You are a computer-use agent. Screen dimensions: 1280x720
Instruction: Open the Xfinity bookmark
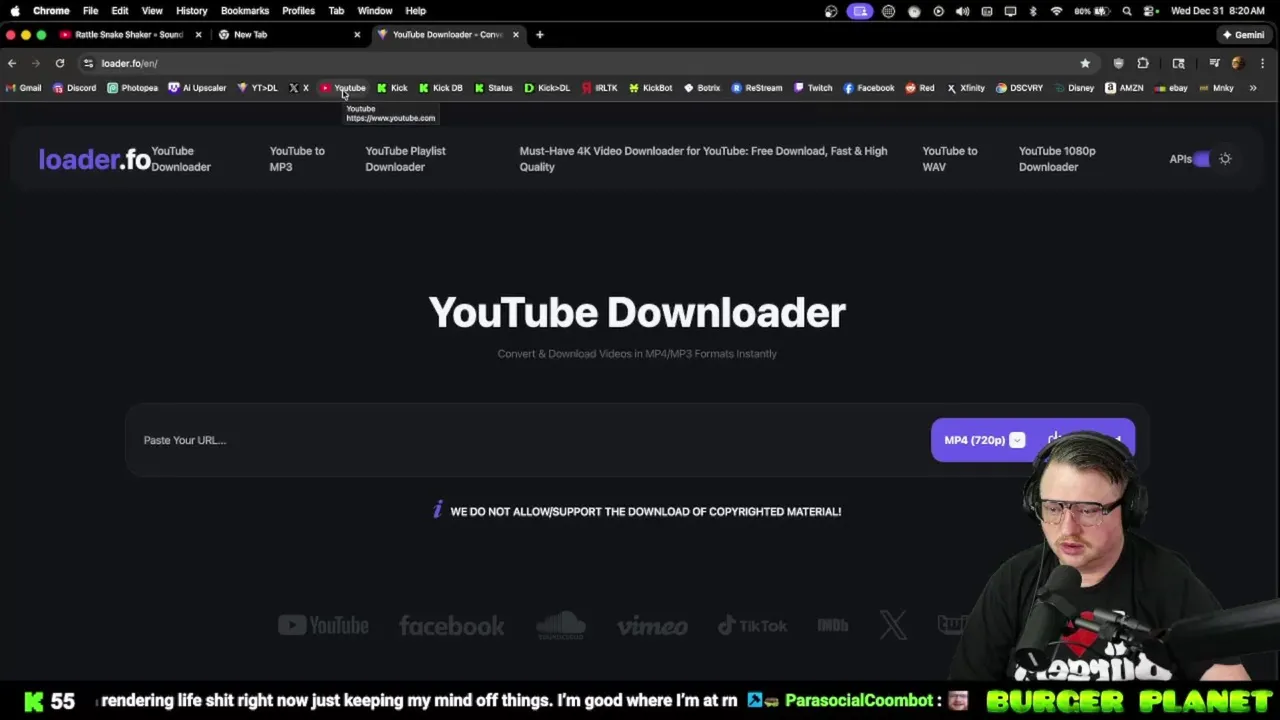(x=966, y=88)
